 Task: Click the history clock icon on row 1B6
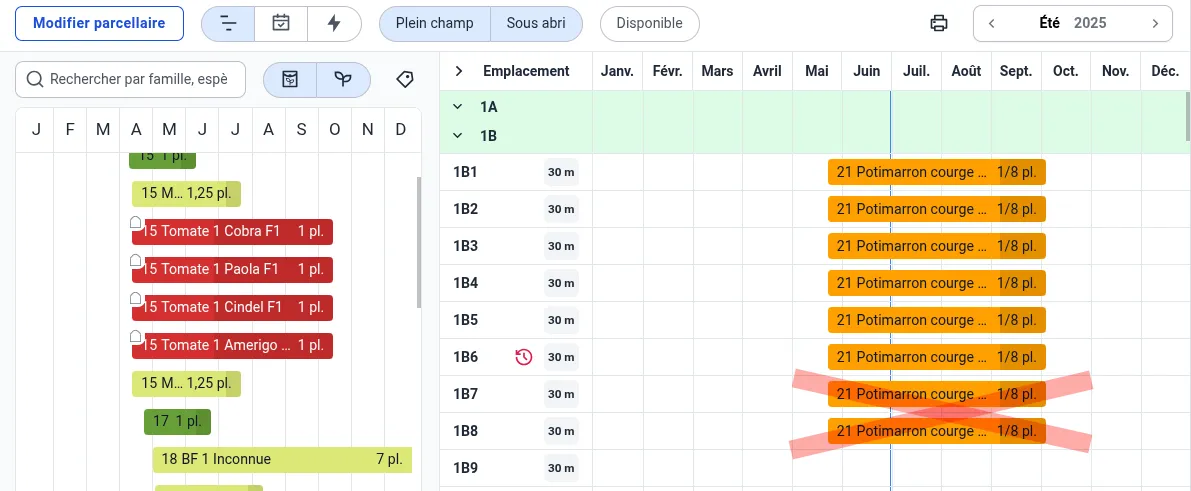click(524, 357)
